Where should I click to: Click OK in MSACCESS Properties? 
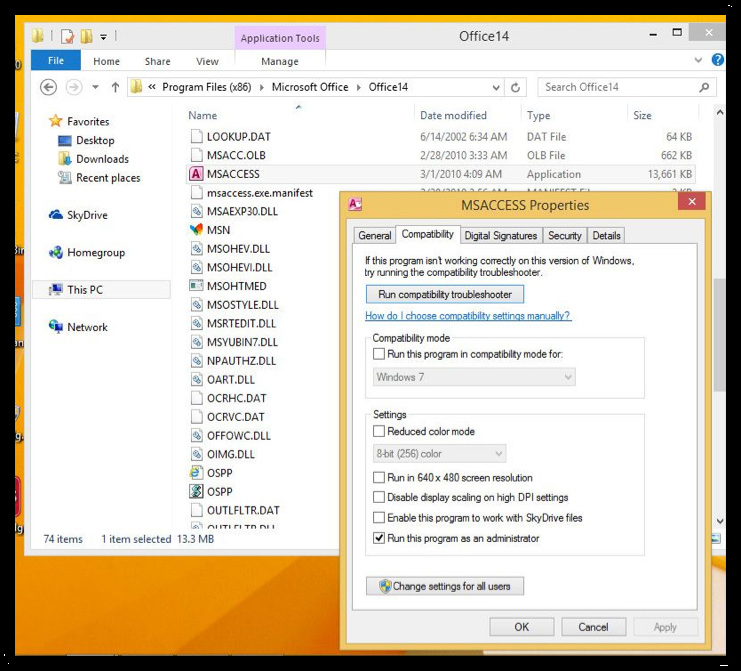pos(522,627)
